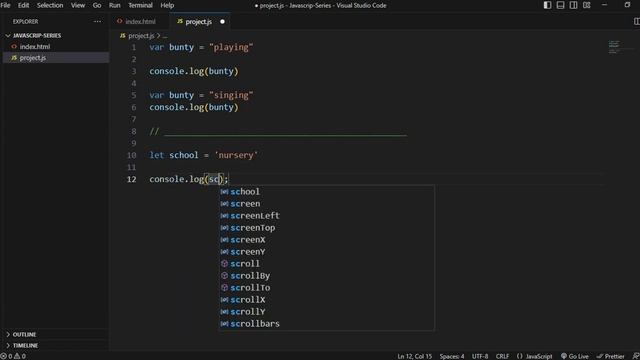Toggle bottom panel layout icon
This screenshot has width=640, height=360.
[x=560, y=5]
